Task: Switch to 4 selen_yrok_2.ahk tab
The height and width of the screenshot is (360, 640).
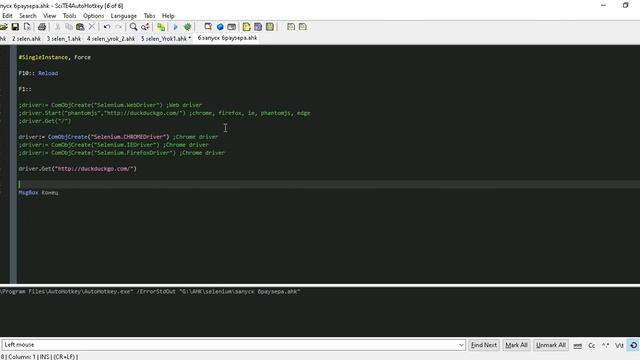Action: (111, 38)
